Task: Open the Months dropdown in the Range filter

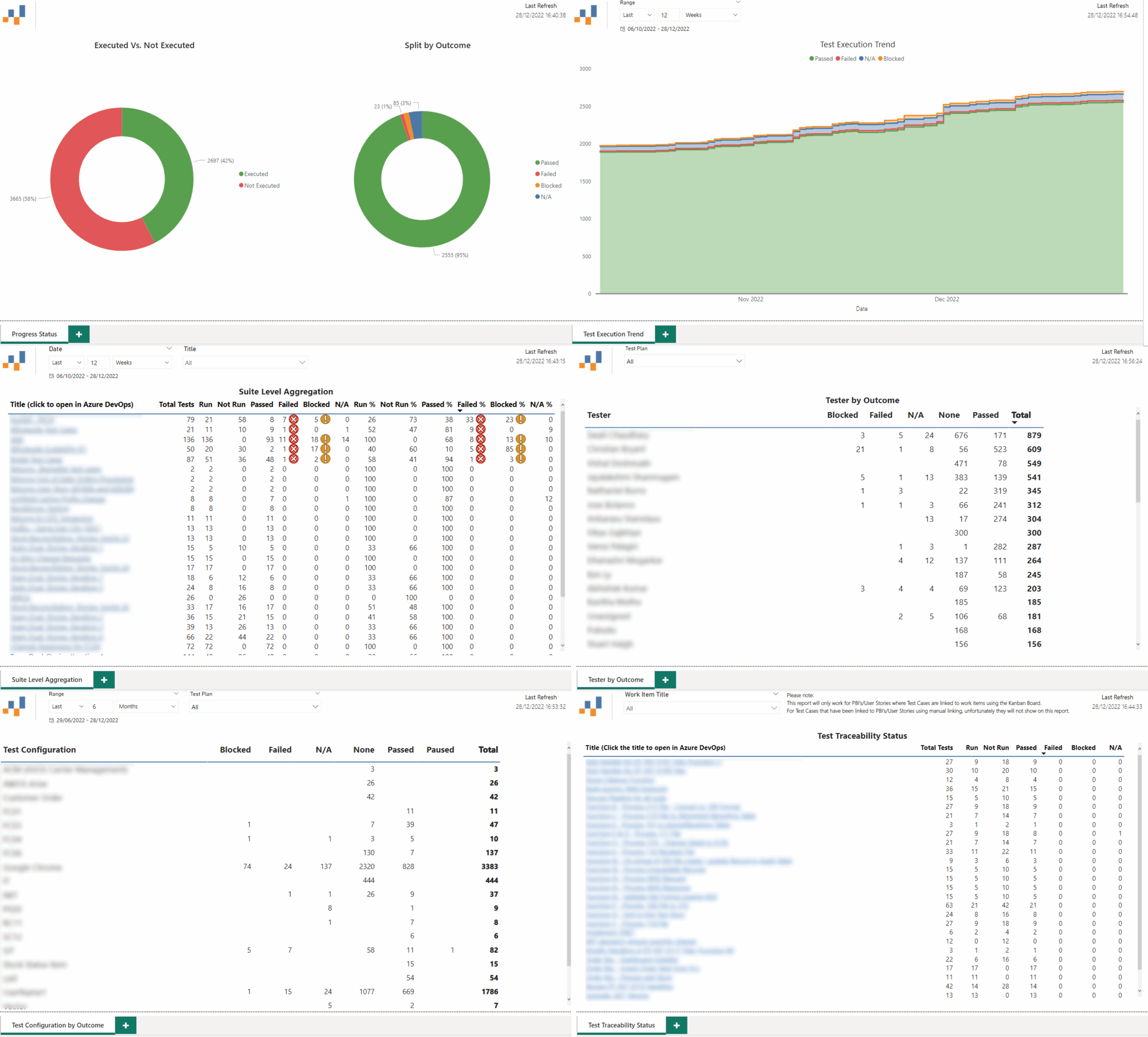Action: click(x=146, y=706)
